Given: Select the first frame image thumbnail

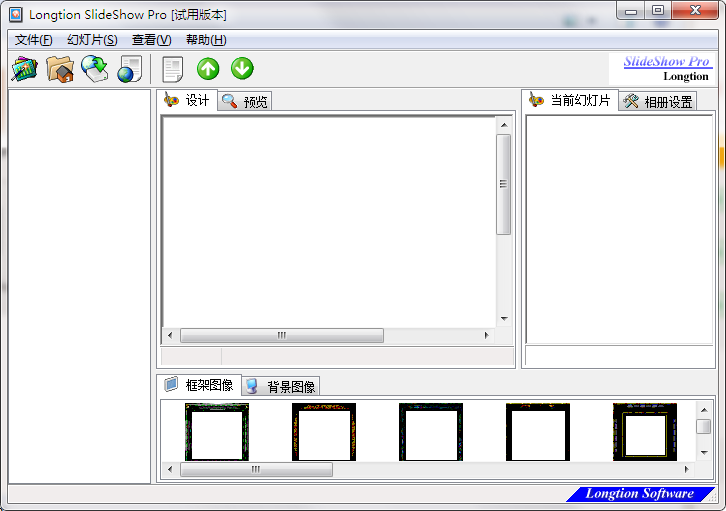Looking at the screenshot, I should pos(217,432).
